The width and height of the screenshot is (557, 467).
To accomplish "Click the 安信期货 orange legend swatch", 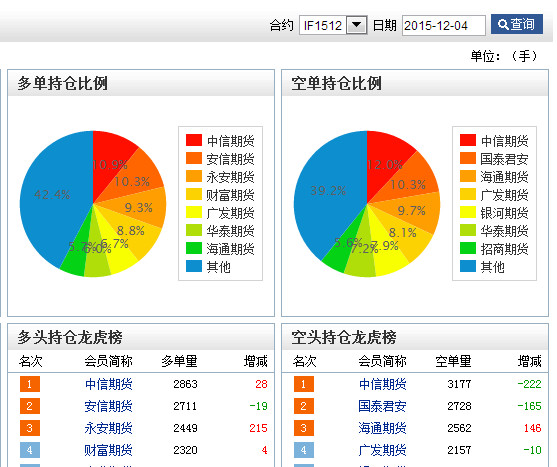I will (194, 158).
